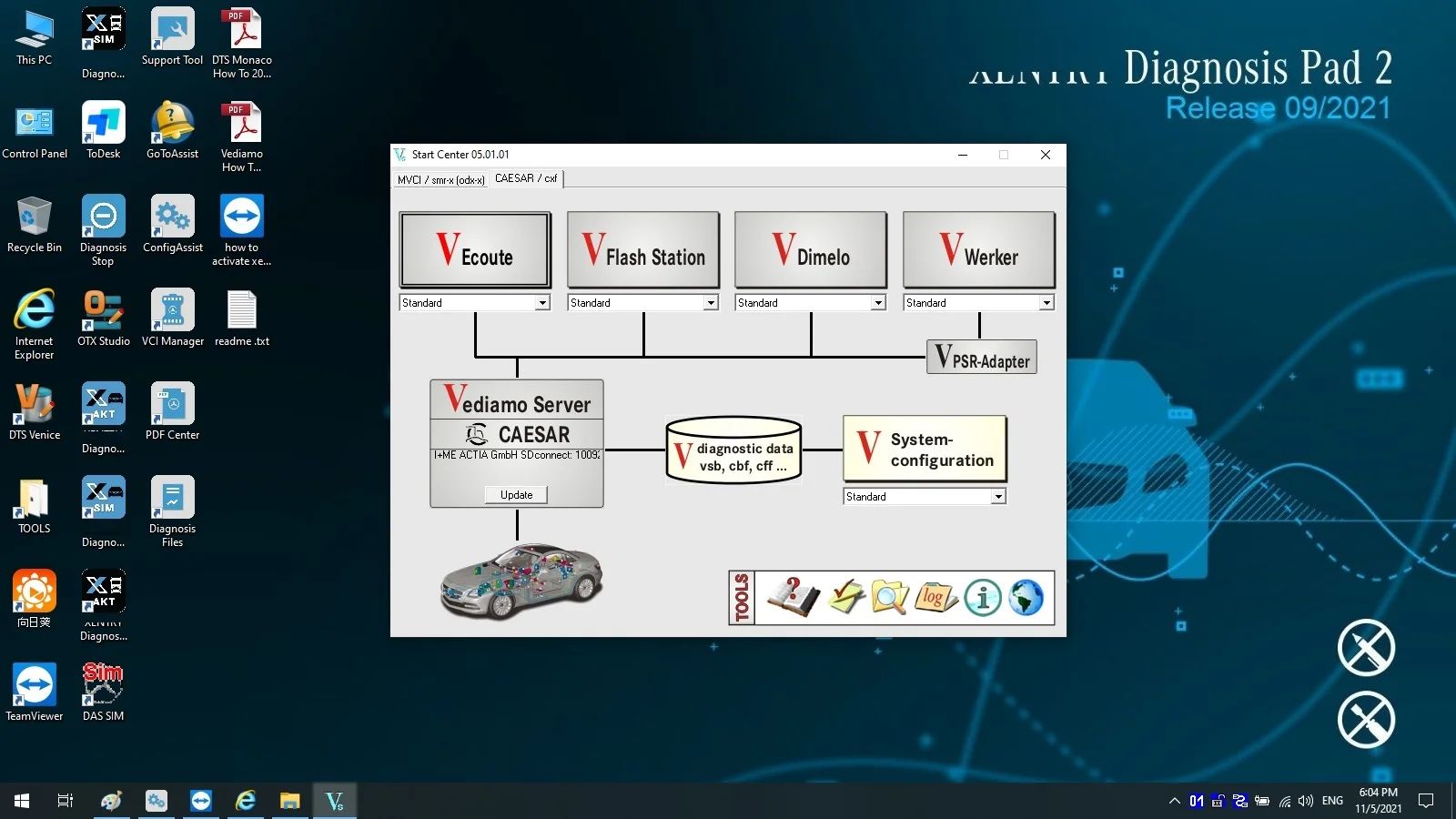
Task: Open the readme.txt file
Action: 242,319
